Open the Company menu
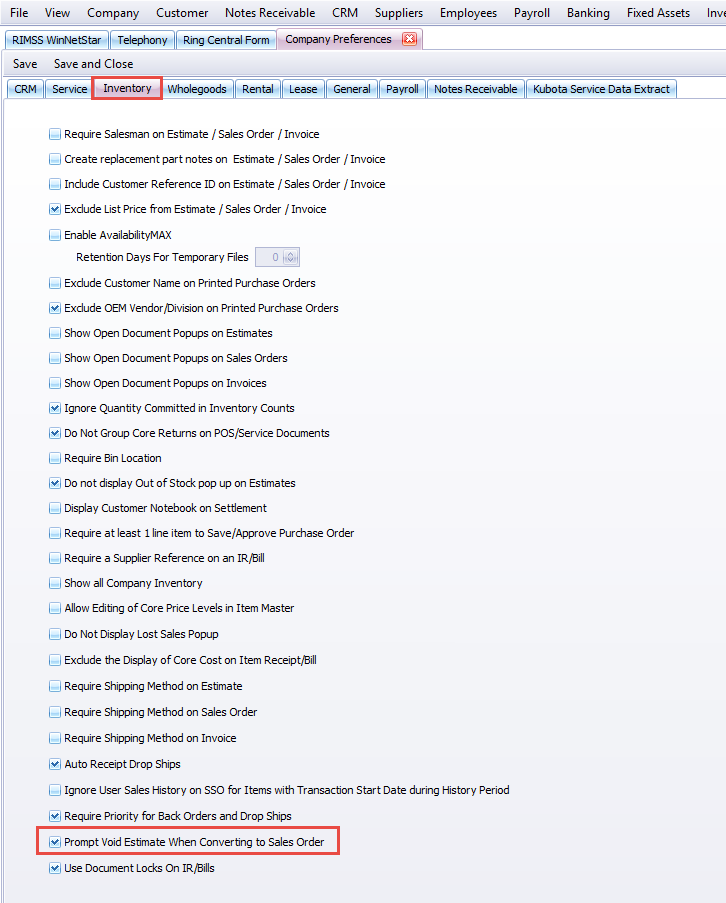 [113, 13]
